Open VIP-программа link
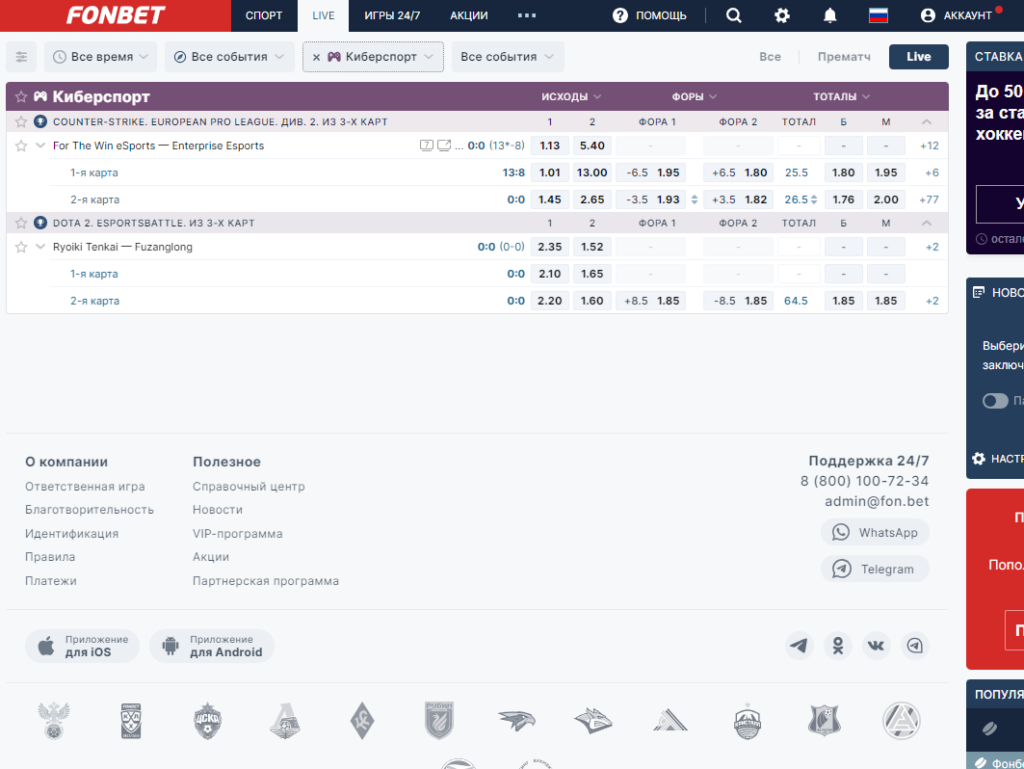This screenshot has height=769, width=1024. click(x=237, y=533)
